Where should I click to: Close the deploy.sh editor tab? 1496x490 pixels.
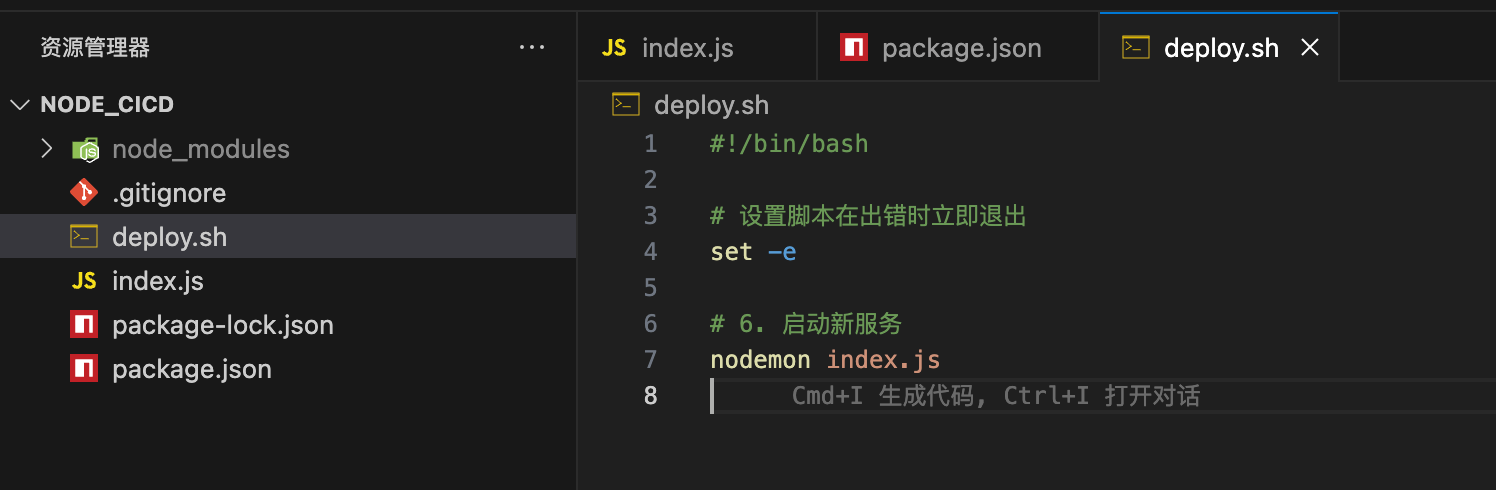pyautogui.click(x=1309, y=48)
